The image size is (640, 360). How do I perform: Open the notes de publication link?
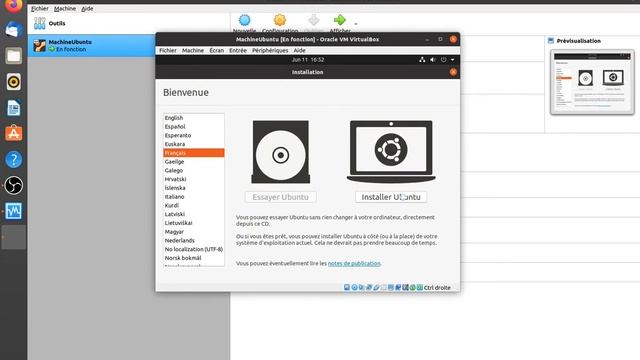pos(354,263)
